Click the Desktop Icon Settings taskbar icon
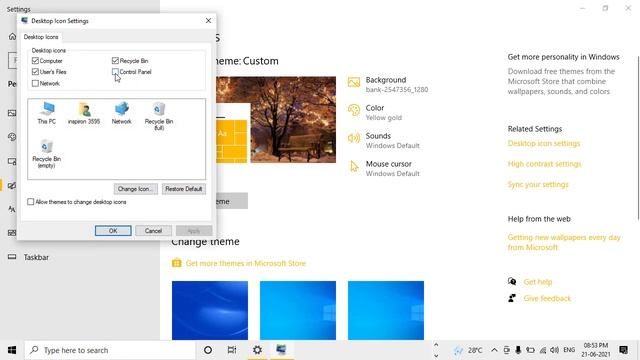 pos(281,350)
